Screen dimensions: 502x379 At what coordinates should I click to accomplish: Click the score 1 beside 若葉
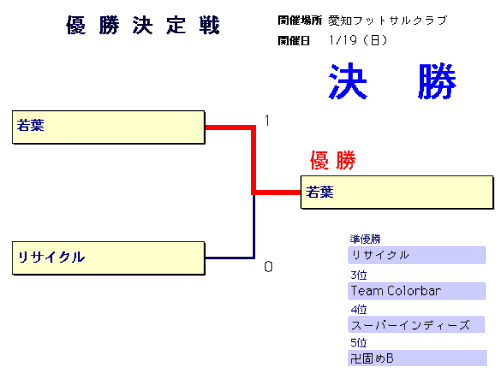click(267, 121)
